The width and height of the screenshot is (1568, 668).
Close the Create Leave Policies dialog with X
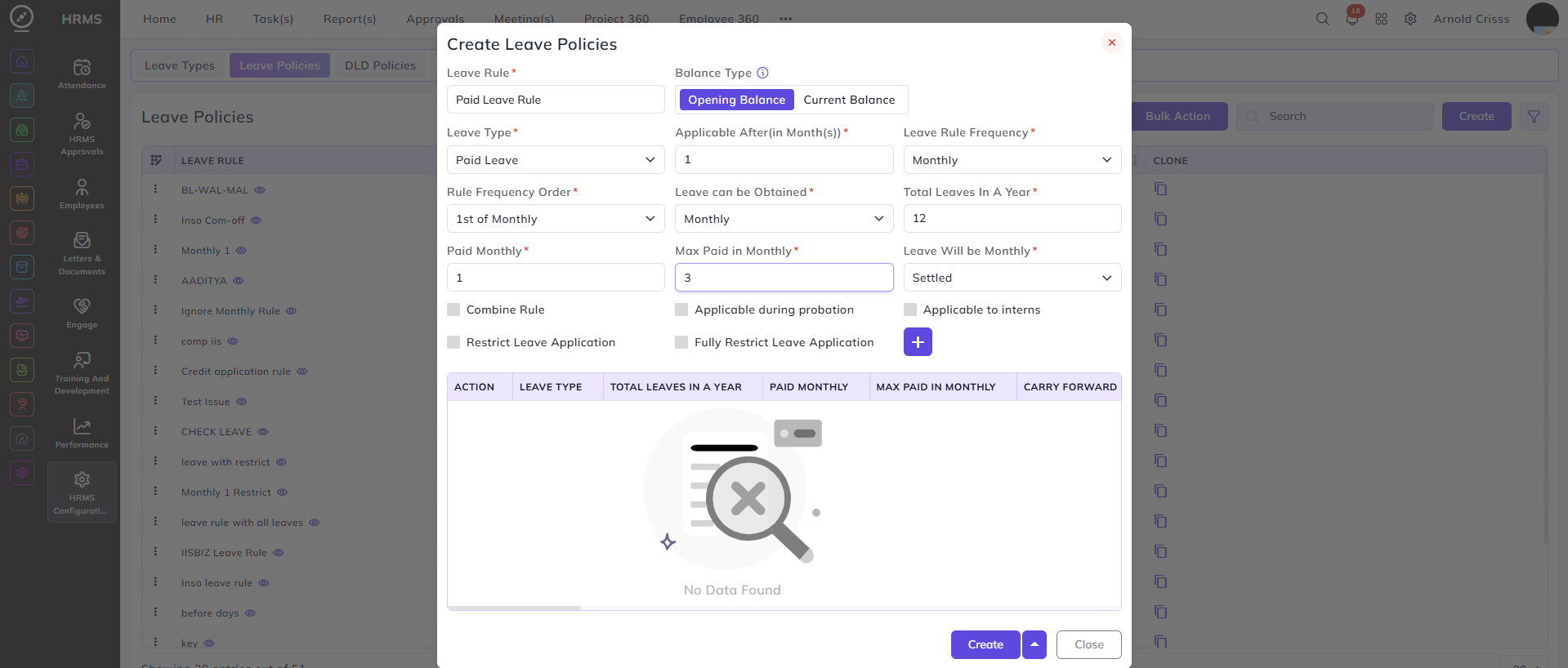tap(1111, 42)
